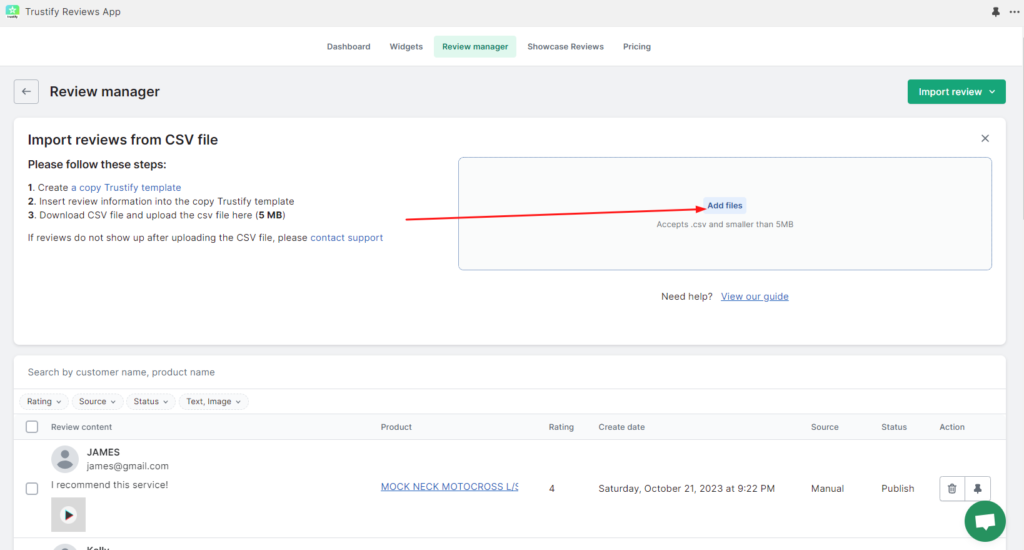Click the contact support link

click(346, 238)
